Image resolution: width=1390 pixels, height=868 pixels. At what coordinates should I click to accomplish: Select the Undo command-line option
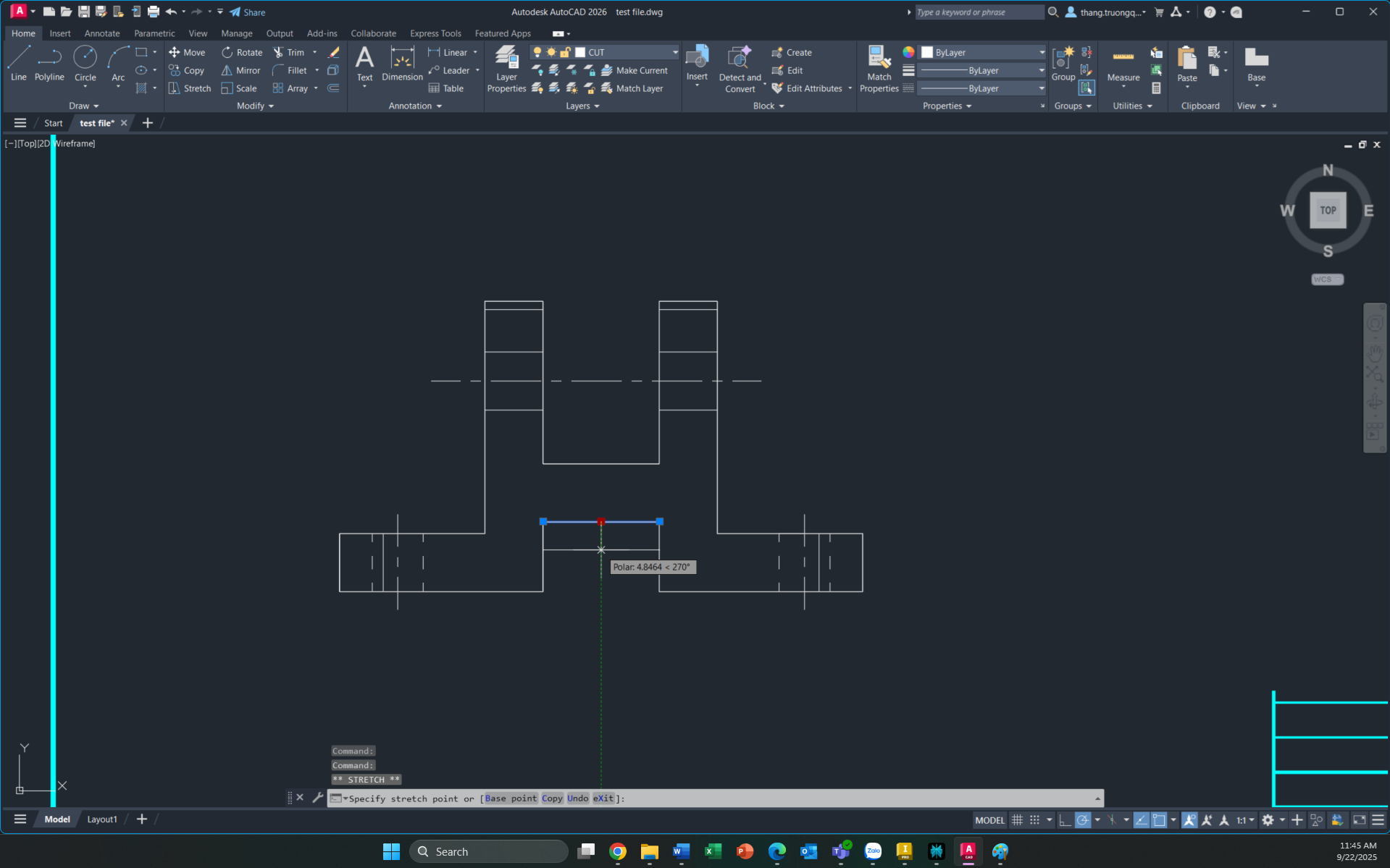577,798
